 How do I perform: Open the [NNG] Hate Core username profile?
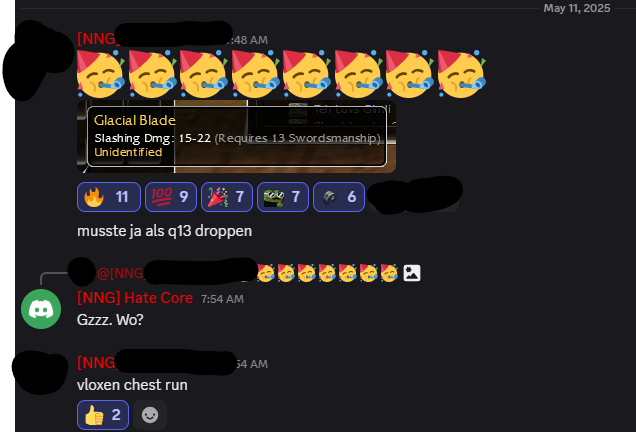pyautogui.click(x=135, y=298)
